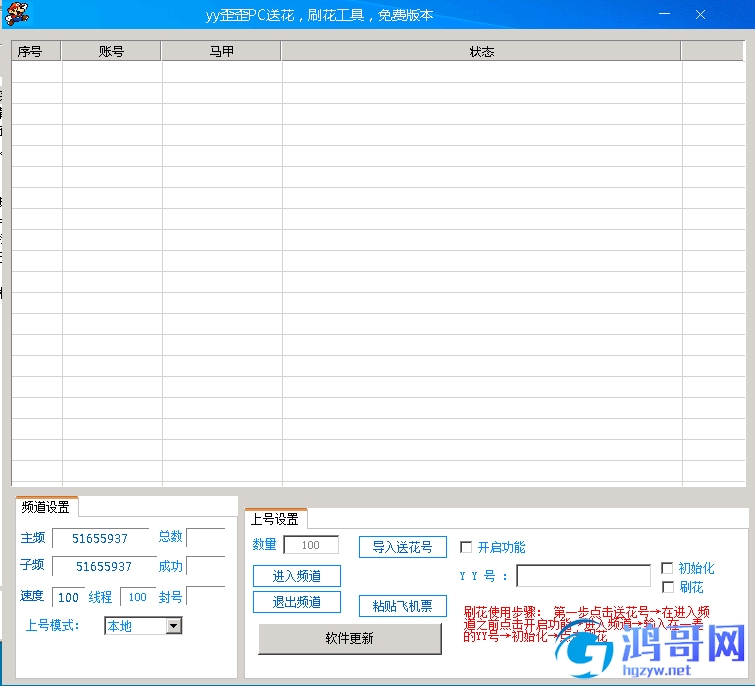Screen dimensions: 755x686
Task: Switch to the 上号设置 tab
Action: tap(275, 519)
